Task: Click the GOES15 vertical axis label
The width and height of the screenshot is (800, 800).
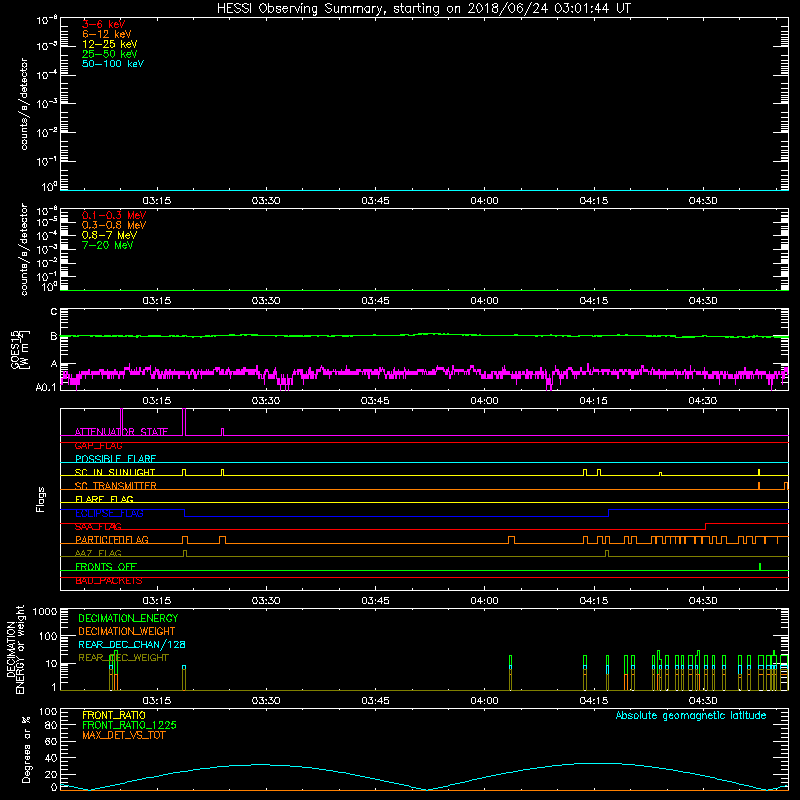Action: 20,350
